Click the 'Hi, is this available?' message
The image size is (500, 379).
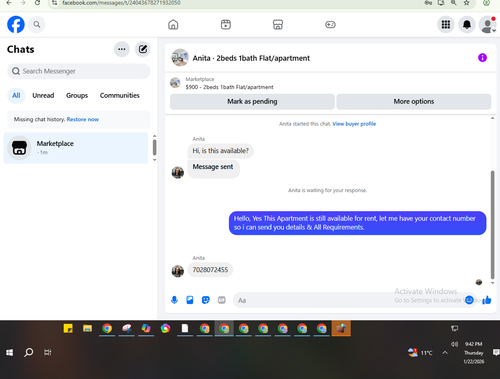220,151
